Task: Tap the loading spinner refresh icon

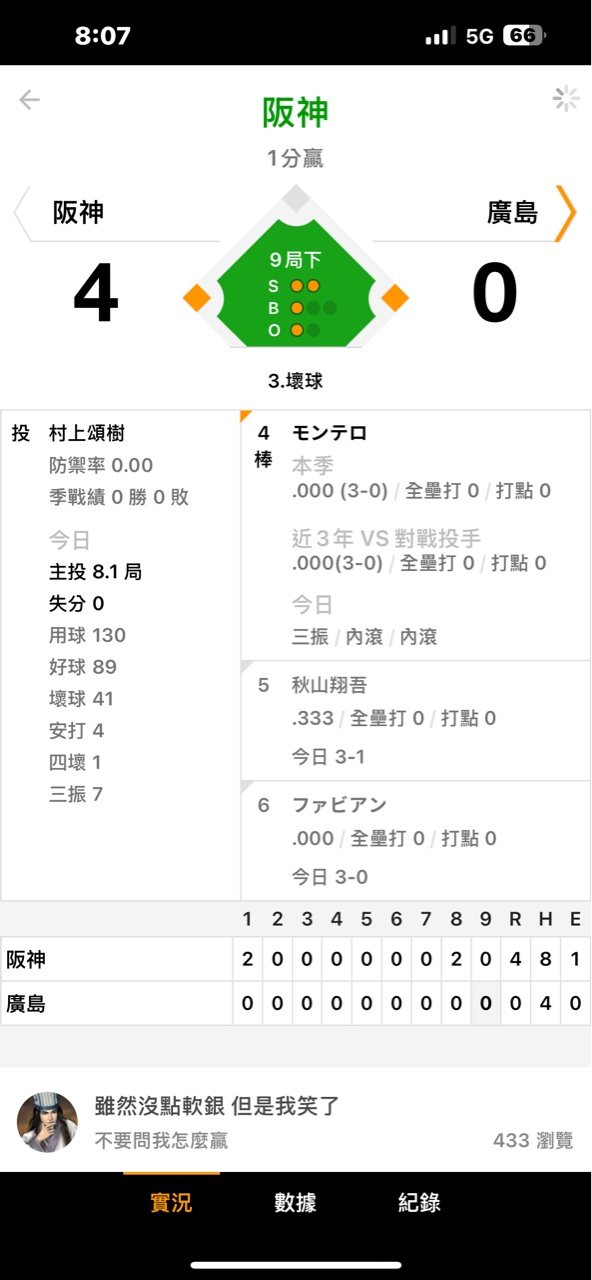Action: [566, 98]
